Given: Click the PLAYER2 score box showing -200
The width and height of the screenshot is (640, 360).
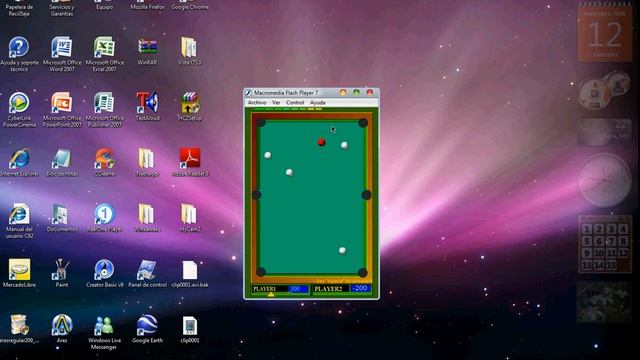Looking at the screenshot, I should pos(360,288).
